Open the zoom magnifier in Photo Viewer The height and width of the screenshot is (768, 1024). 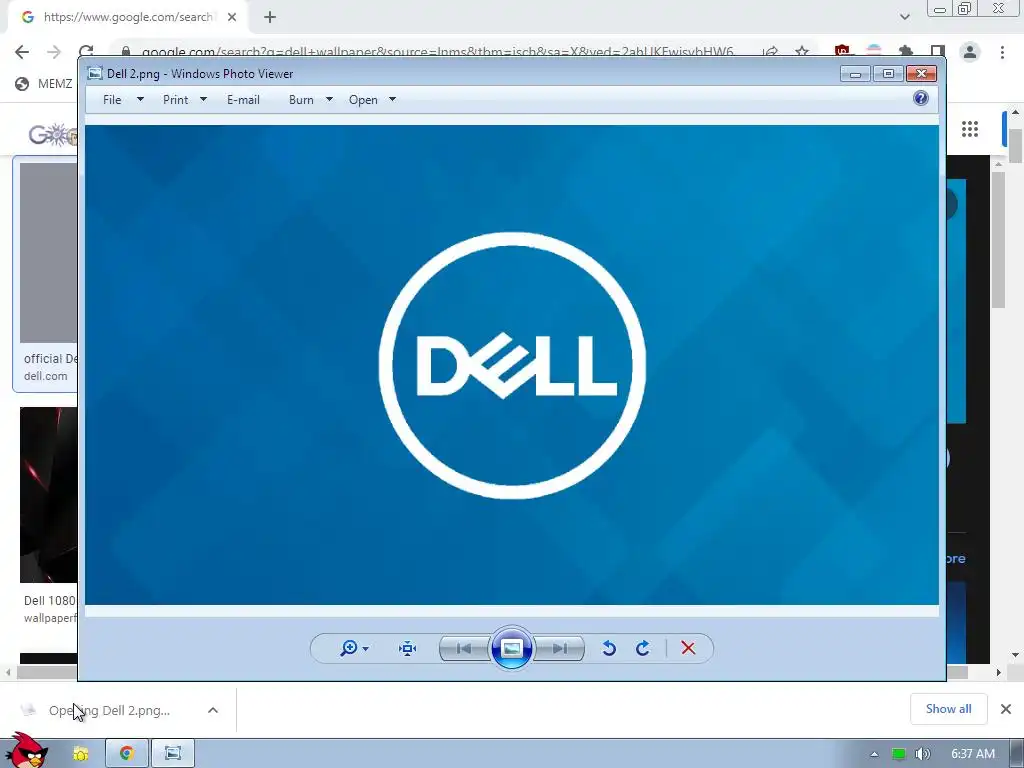click(349, 648)
